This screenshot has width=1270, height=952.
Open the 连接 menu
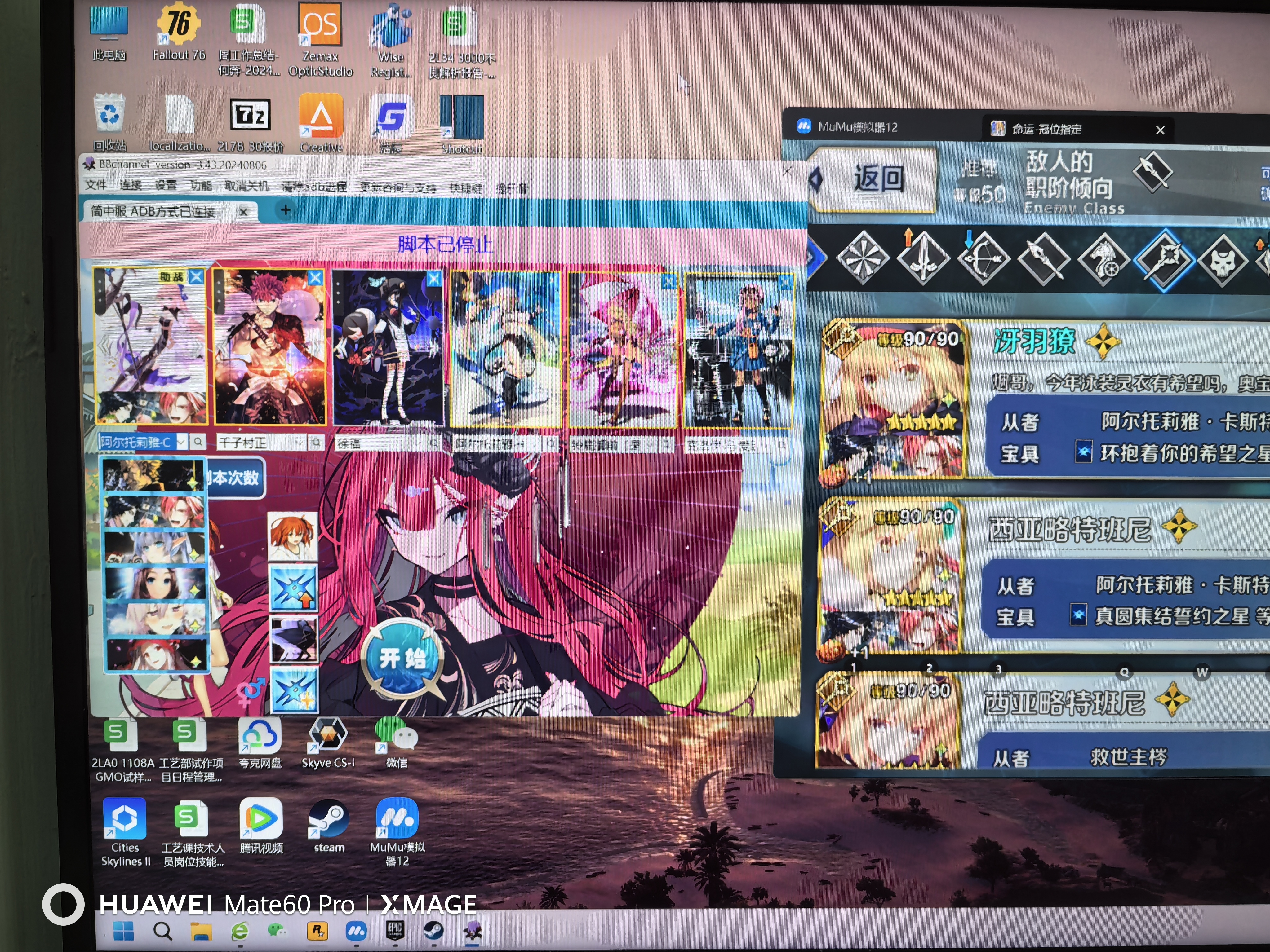tap(130, 185)
